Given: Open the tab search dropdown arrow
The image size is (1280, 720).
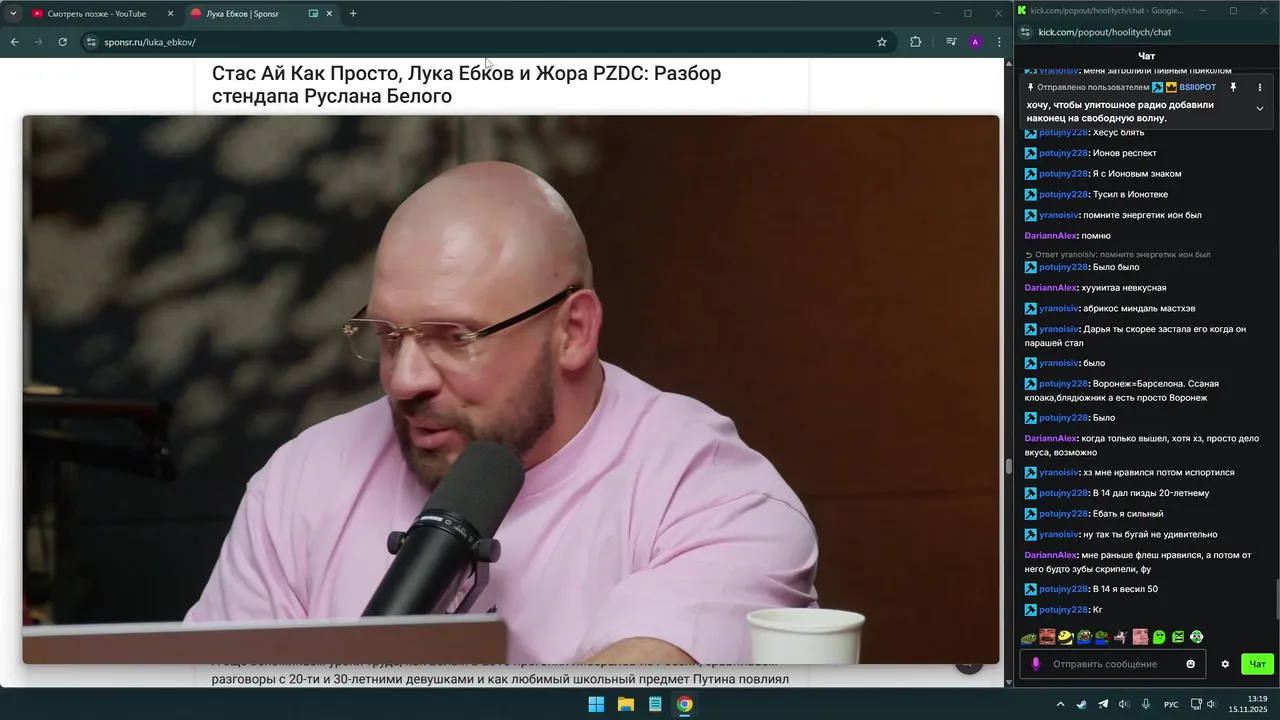Looking at the screenshot, I should [13, 14].
